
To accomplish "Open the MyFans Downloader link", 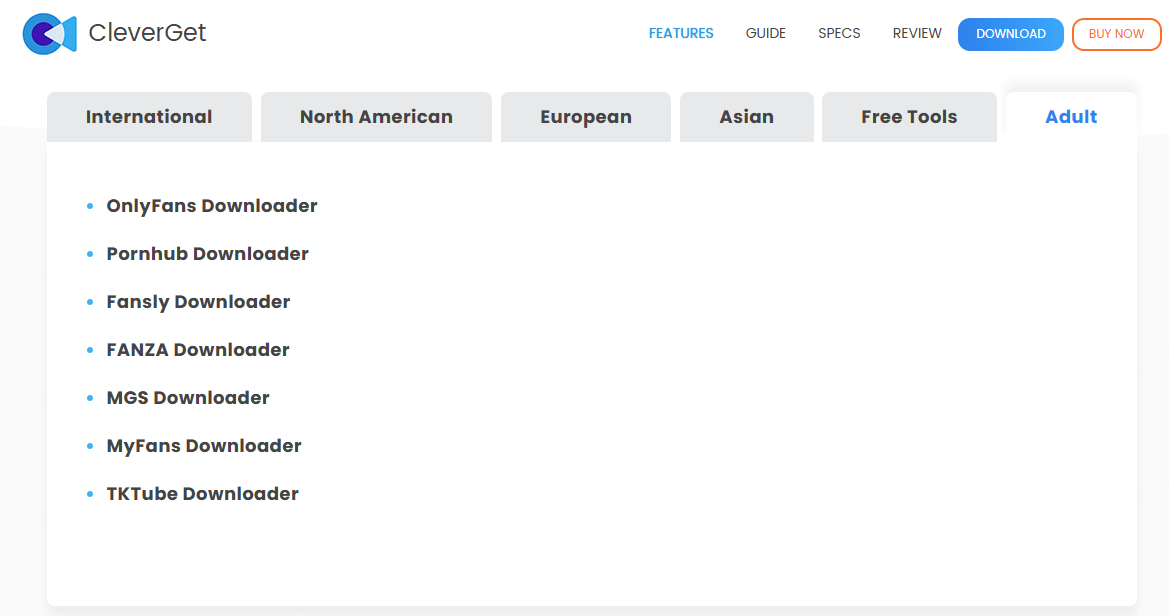I will click(x=204, y=446).
